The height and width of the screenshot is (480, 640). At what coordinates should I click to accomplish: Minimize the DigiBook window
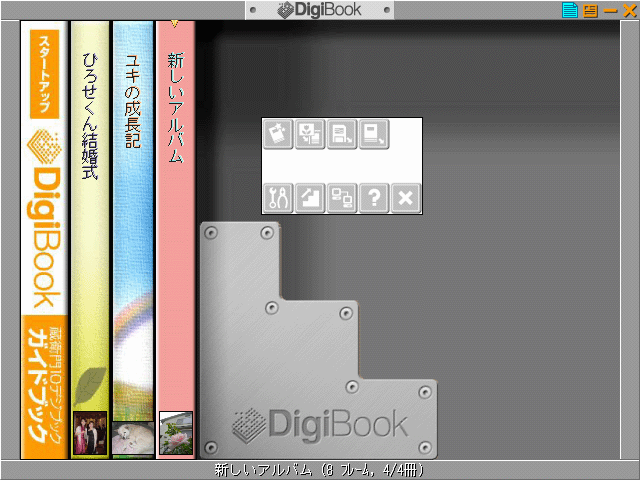(610, 11)
